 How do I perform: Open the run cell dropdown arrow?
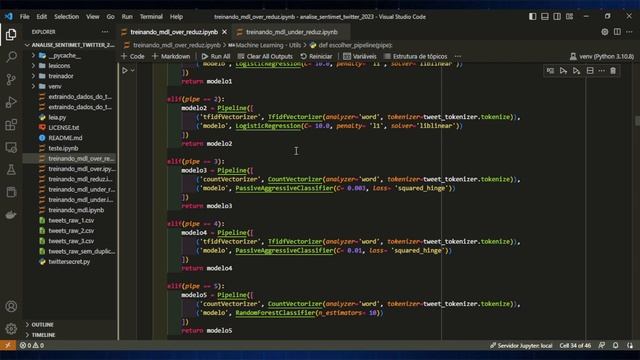(133, 70)
